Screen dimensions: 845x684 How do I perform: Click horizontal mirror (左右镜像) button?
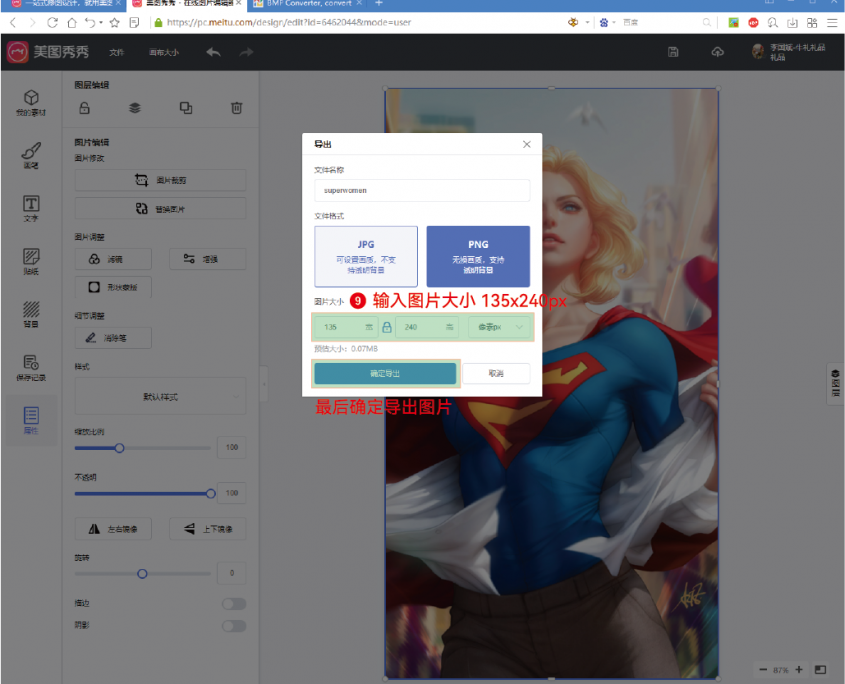[x=113, y=529]
